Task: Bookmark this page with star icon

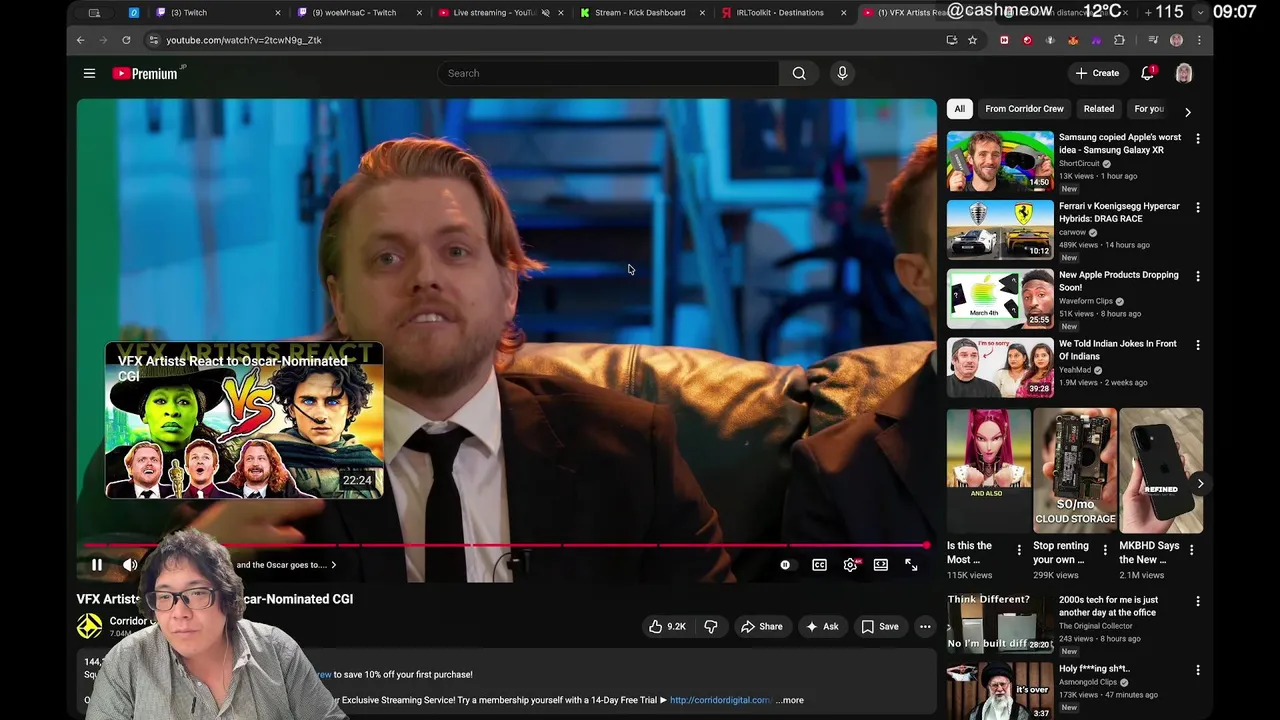Action: coord(972,40)
